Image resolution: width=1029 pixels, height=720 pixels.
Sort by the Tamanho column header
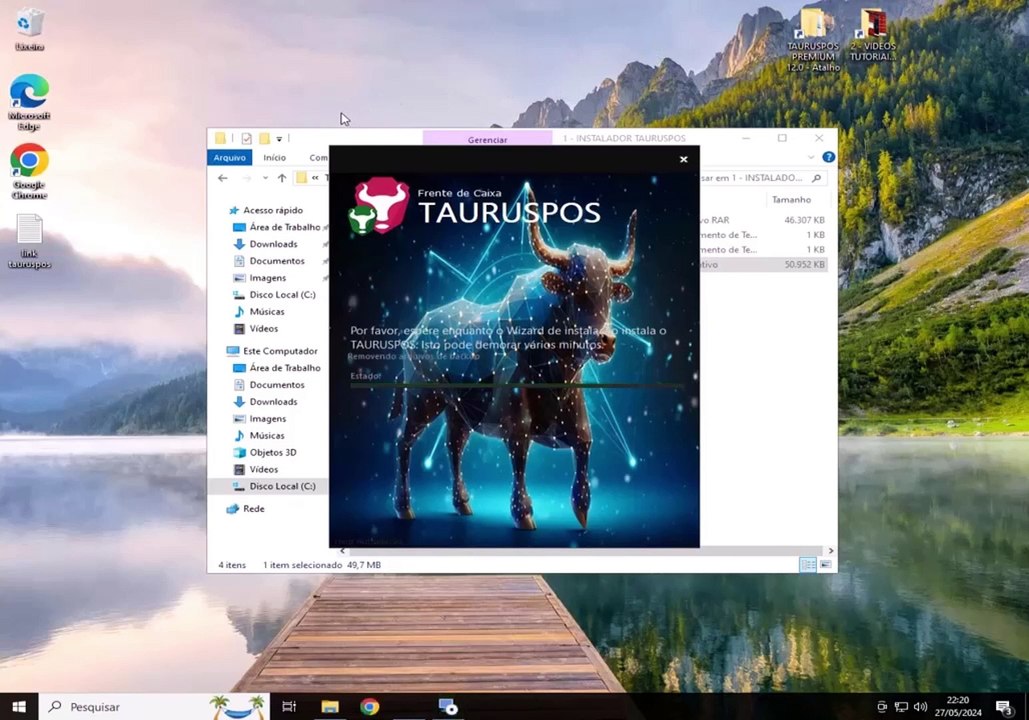(x=791, y=200)
